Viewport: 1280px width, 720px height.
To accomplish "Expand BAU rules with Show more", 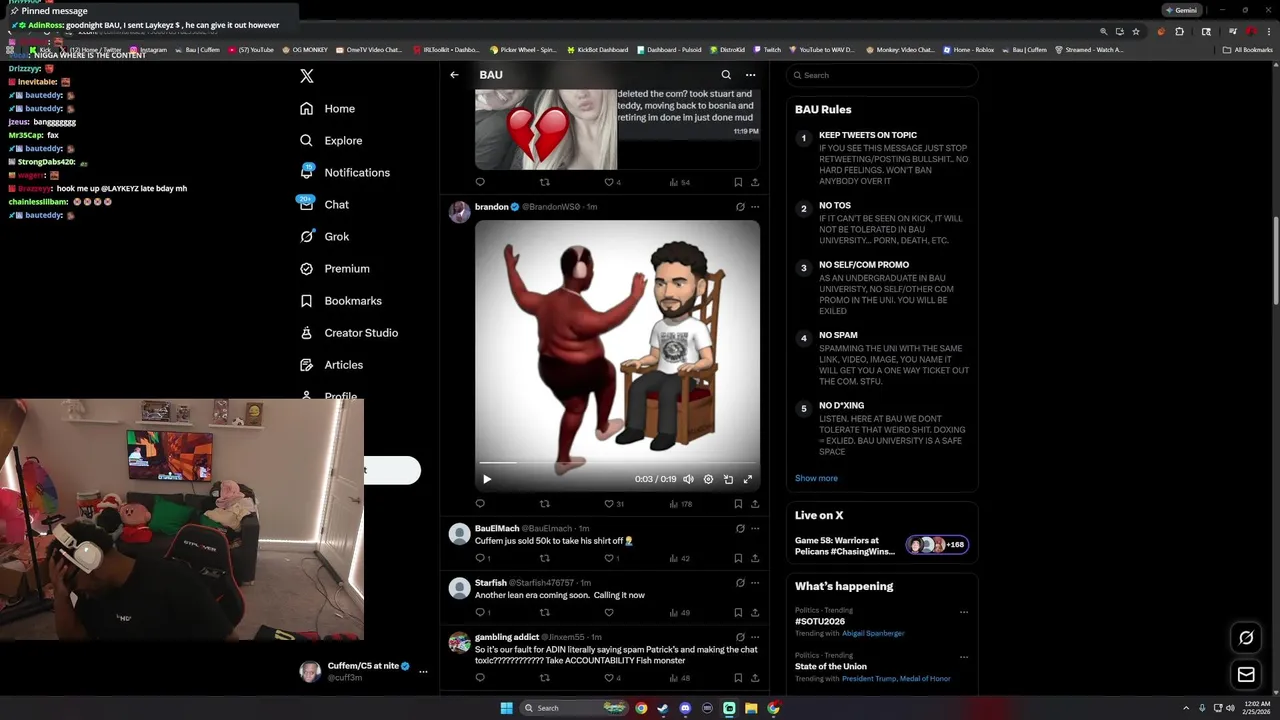I will [x=816, y=478].
